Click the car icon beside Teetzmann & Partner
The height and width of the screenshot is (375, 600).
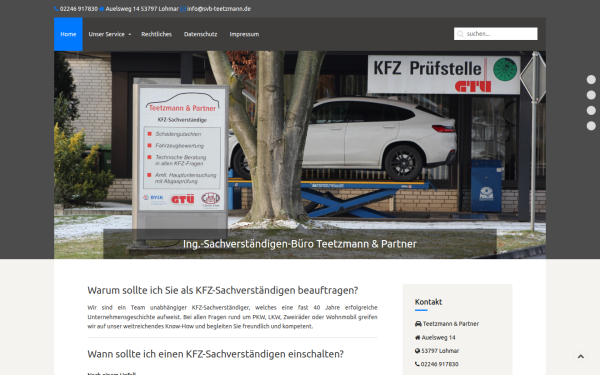(418, 324)
